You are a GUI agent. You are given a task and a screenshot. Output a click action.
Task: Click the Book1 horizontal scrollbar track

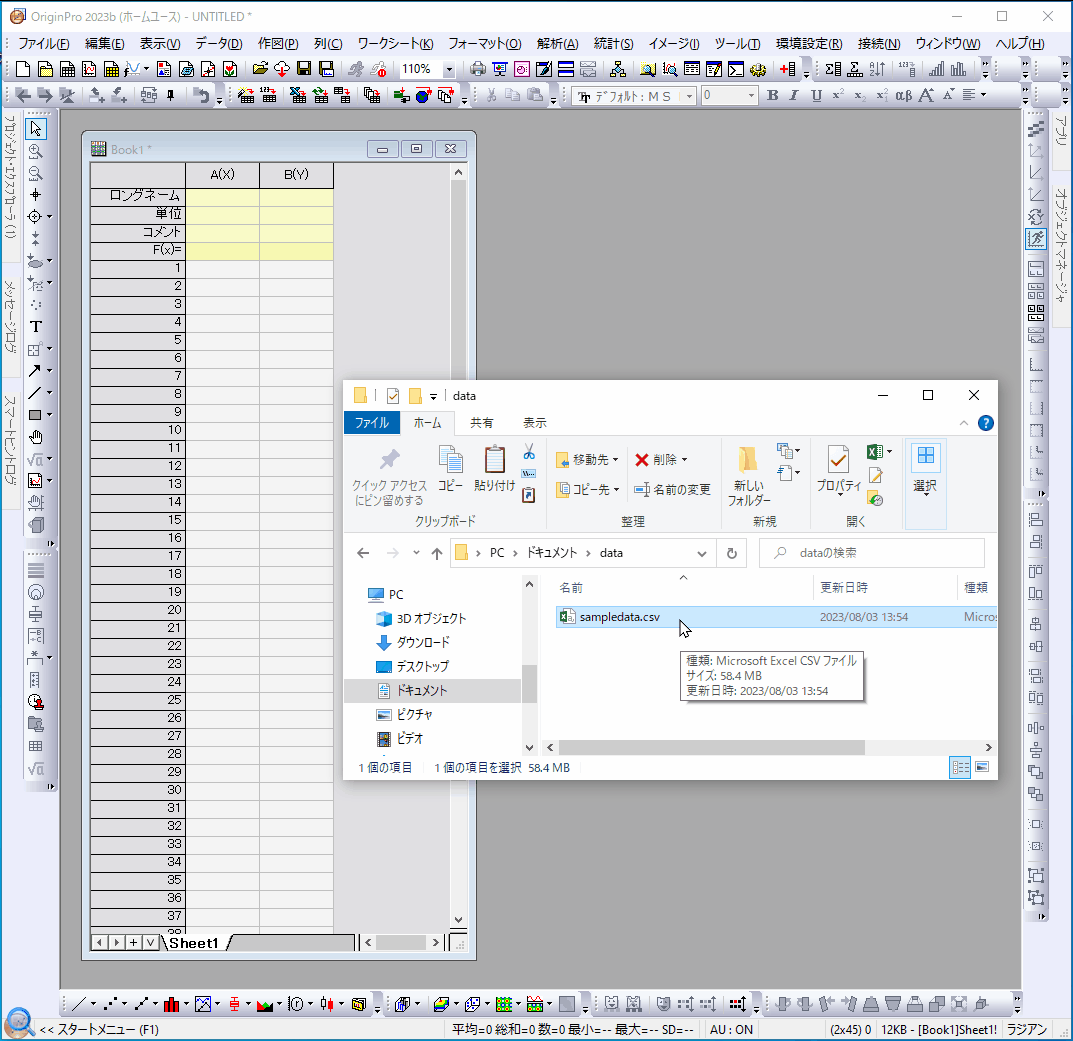pyautogui.click(x=402, y=943)
